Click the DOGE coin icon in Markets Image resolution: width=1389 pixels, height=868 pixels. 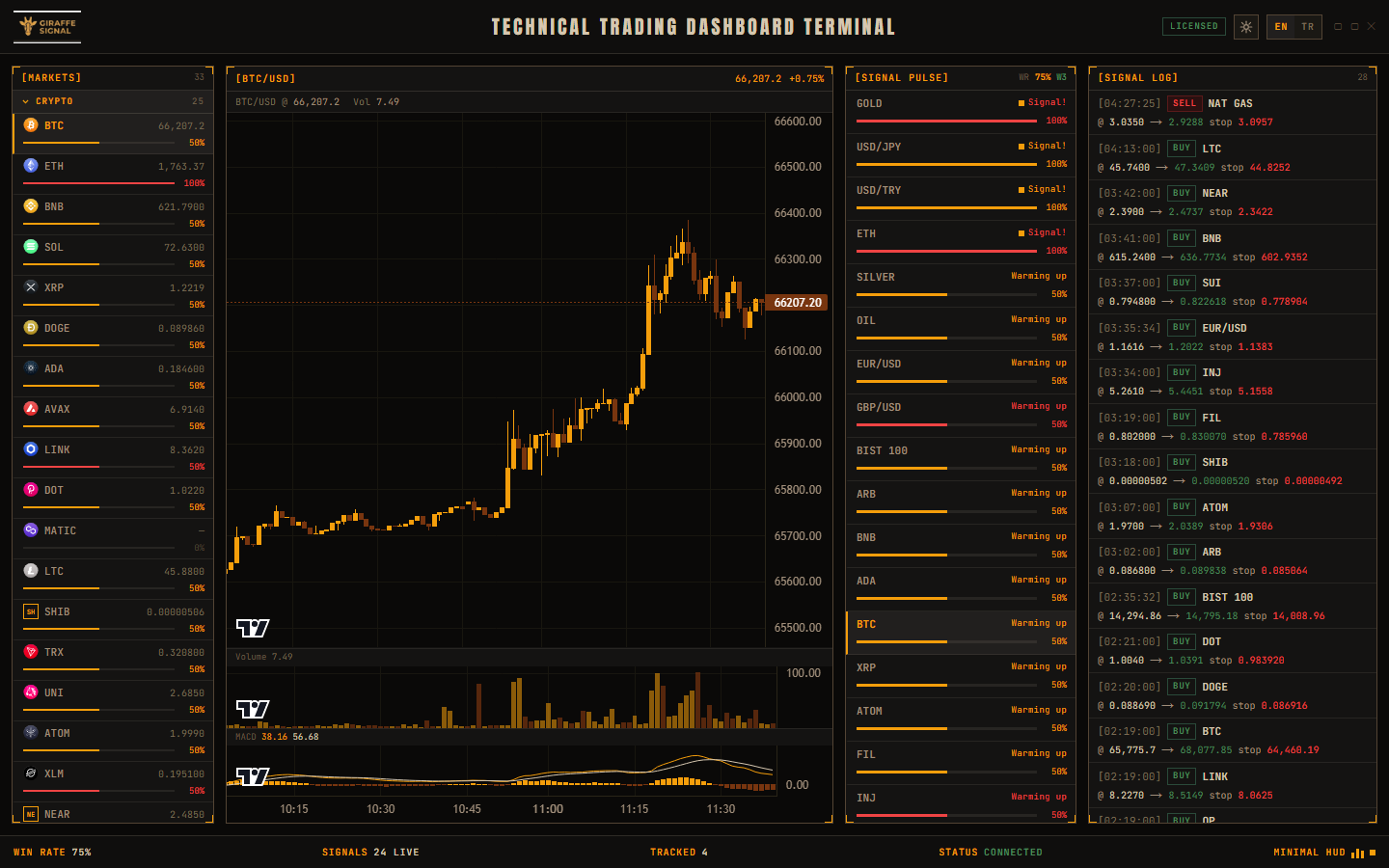pyautogui.click(x=31, y=328)
